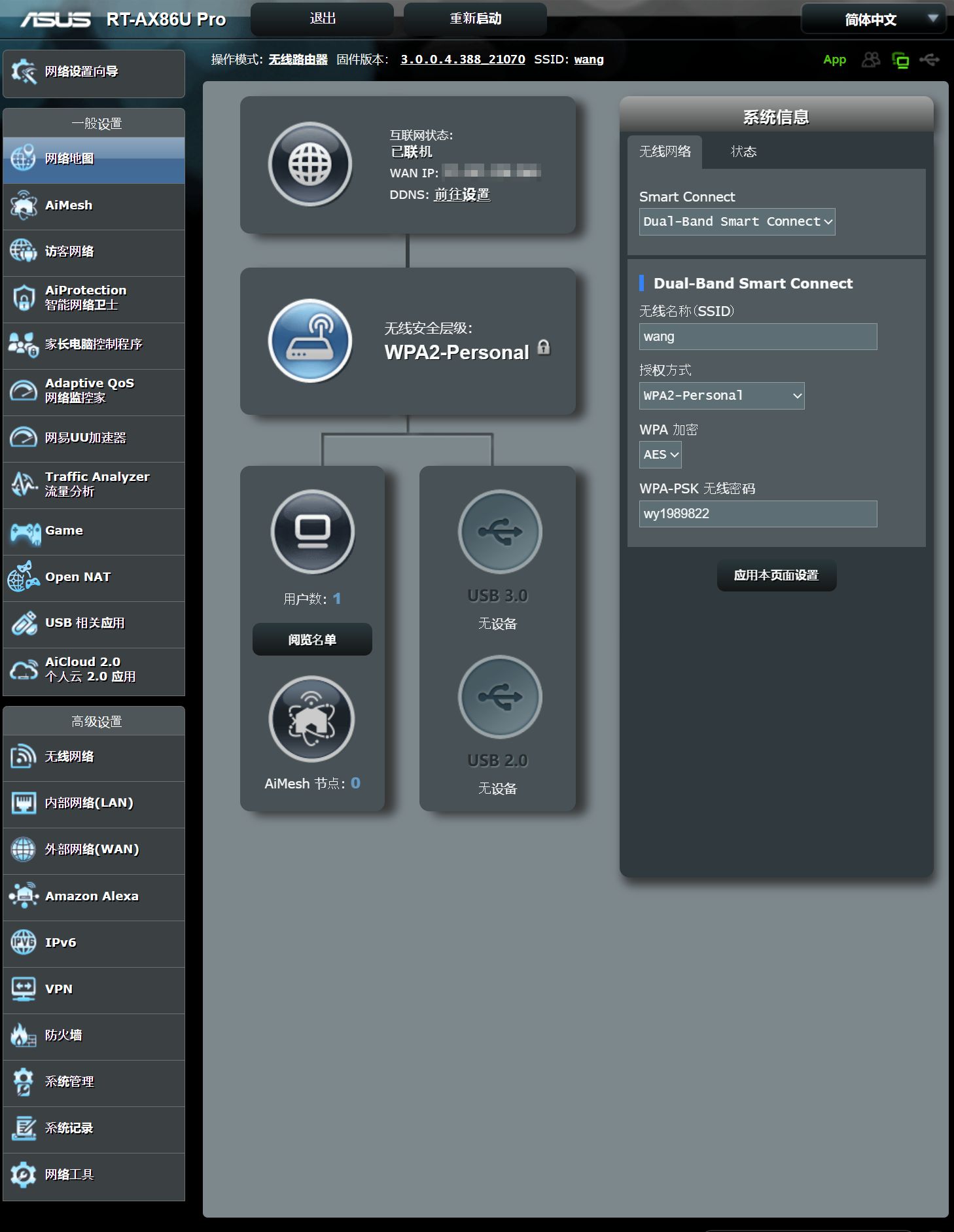Select the USB 2.0 port icon
The height and width of the screenshot is (1232, 954).
click(500, 697)
